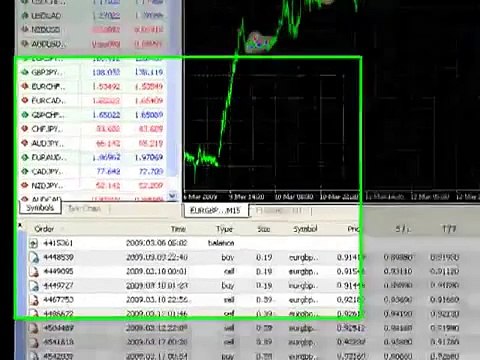Click the balance icon of order 4415361

[33, 243]
